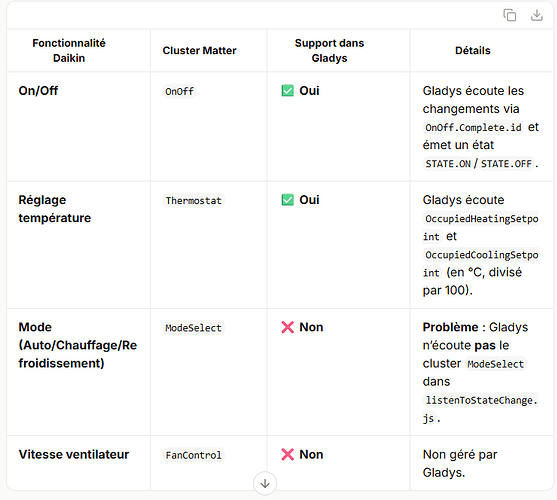This screenshot has height=500, width=557.
Task: Select the Fonctionnalité Daikin column header
Action: pyautogui.click(x=69, y=50)
